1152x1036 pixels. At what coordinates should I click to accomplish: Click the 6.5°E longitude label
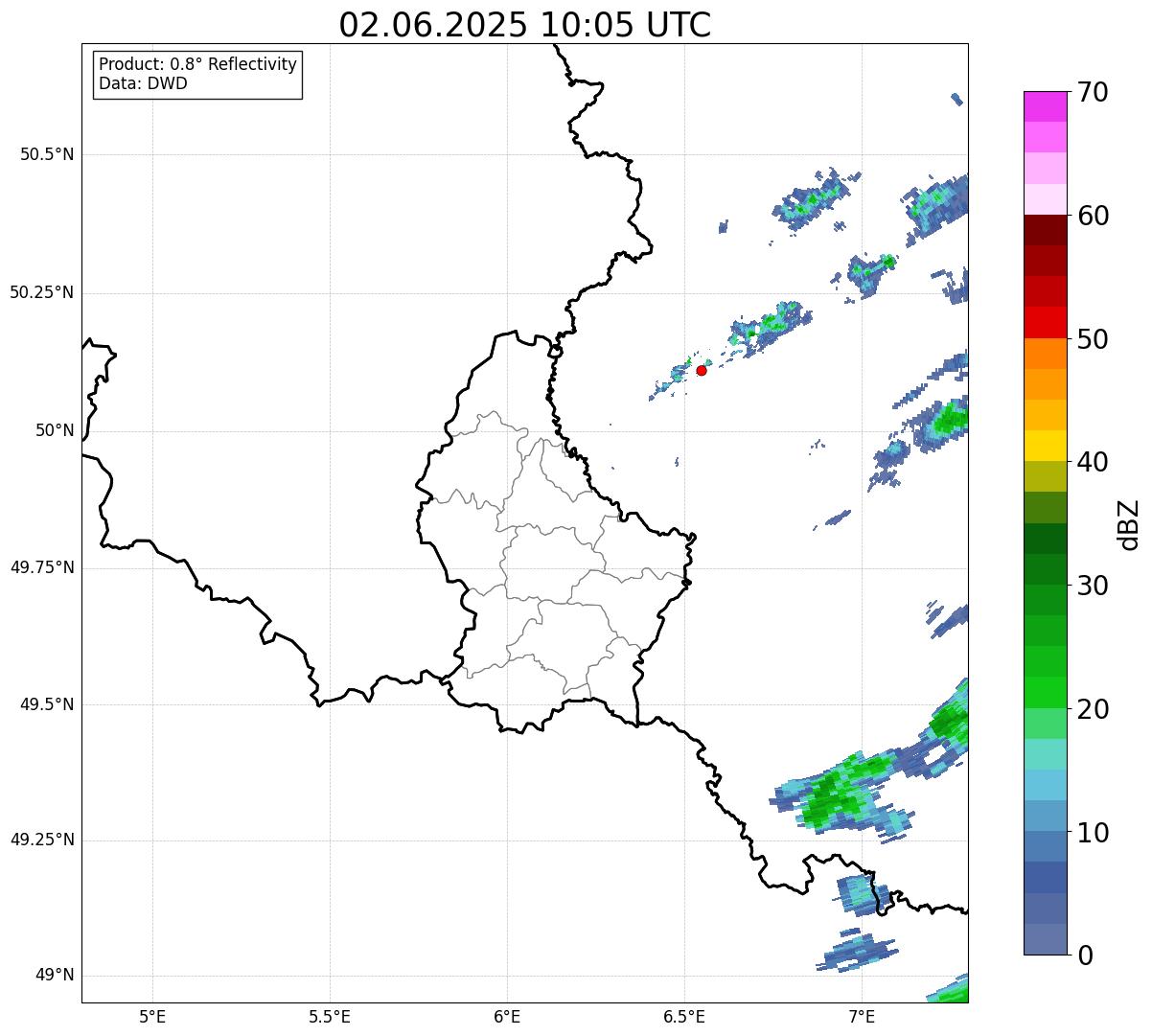coord(684,1016)
